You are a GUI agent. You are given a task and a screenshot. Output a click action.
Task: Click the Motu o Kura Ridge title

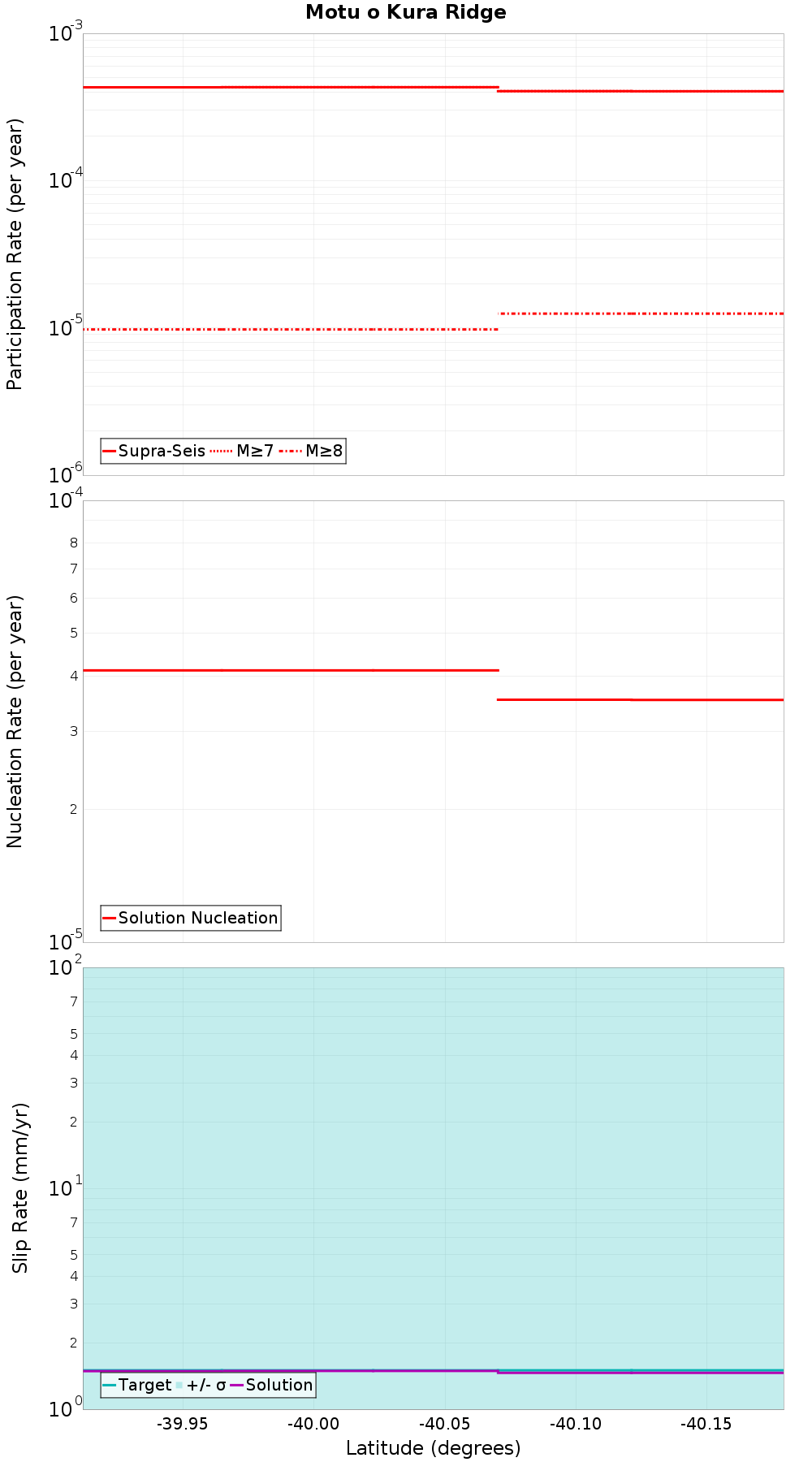click(x=406, y=12)
